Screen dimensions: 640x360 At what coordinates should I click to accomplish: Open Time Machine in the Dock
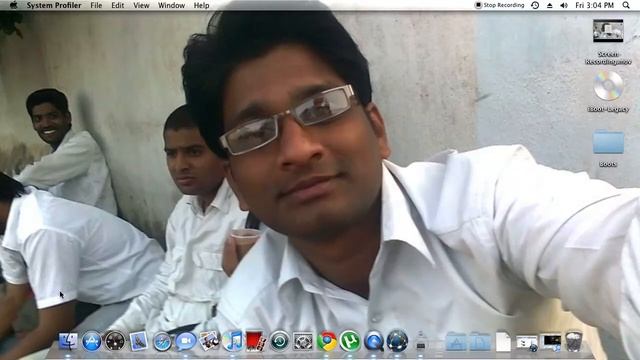point(280,341)
